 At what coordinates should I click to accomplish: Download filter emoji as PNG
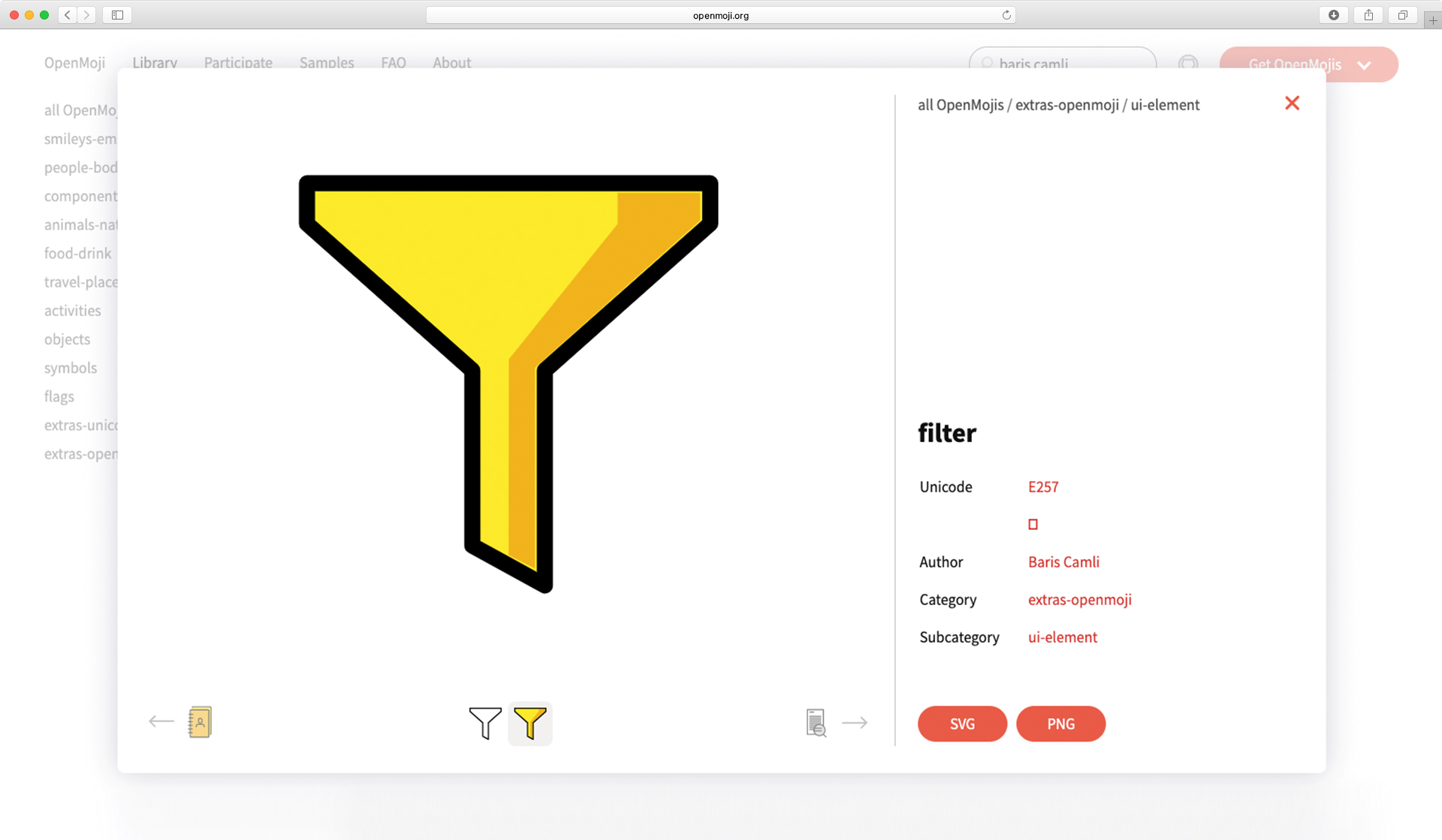click(1061, 723)
